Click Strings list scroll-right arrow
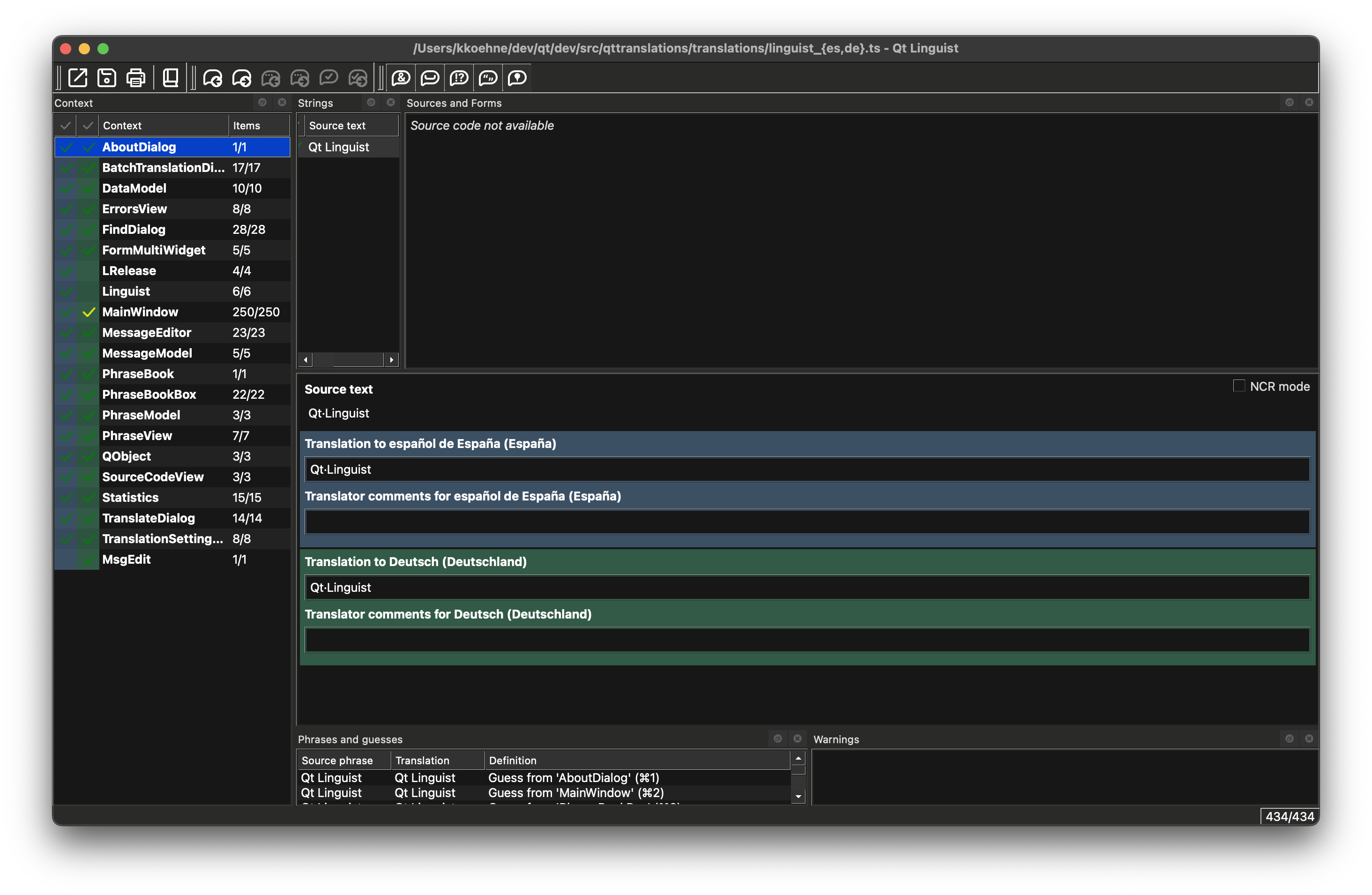Screen dimensions: 1372x895 coord(391,359)
